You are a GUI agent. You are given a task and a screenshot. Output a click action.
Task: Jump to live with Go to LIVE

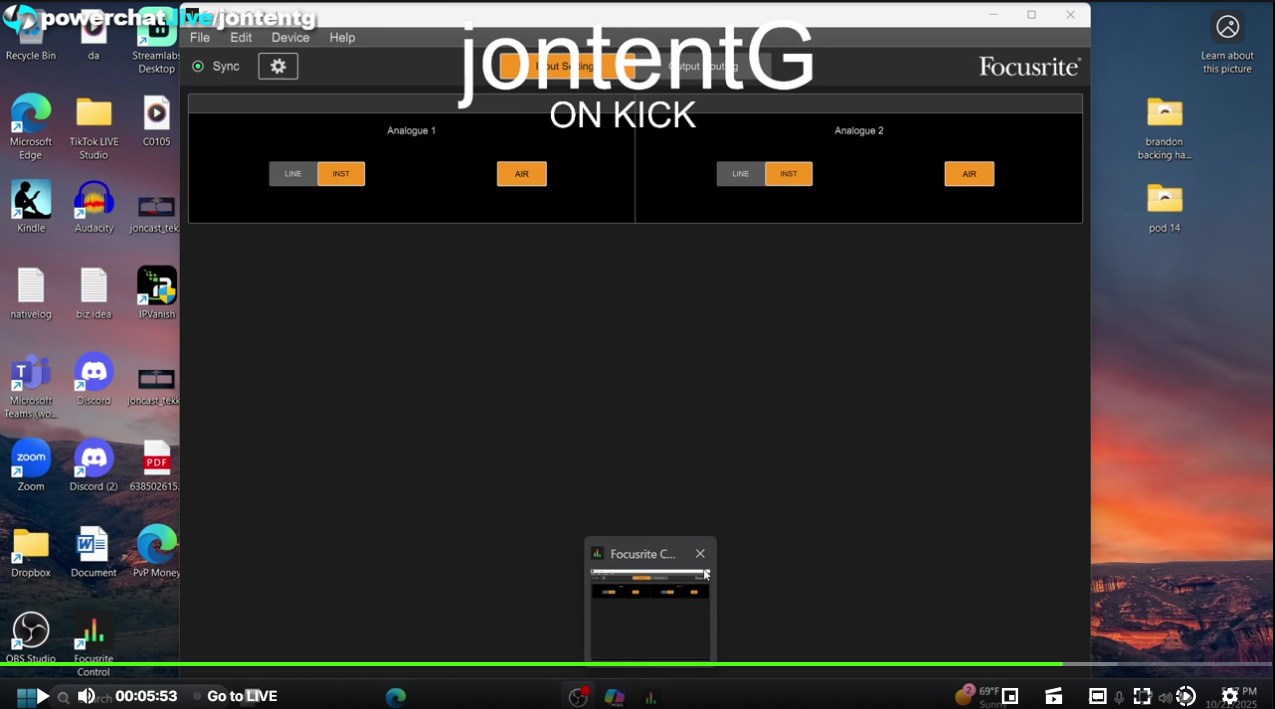coord(236,696)
